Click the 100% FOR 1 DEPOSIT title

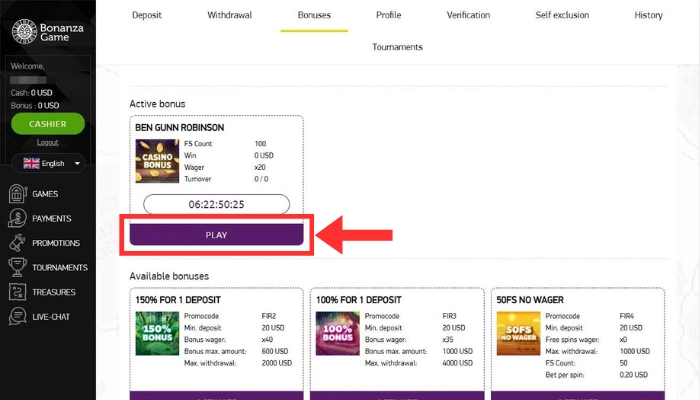[x=359, y=300]
